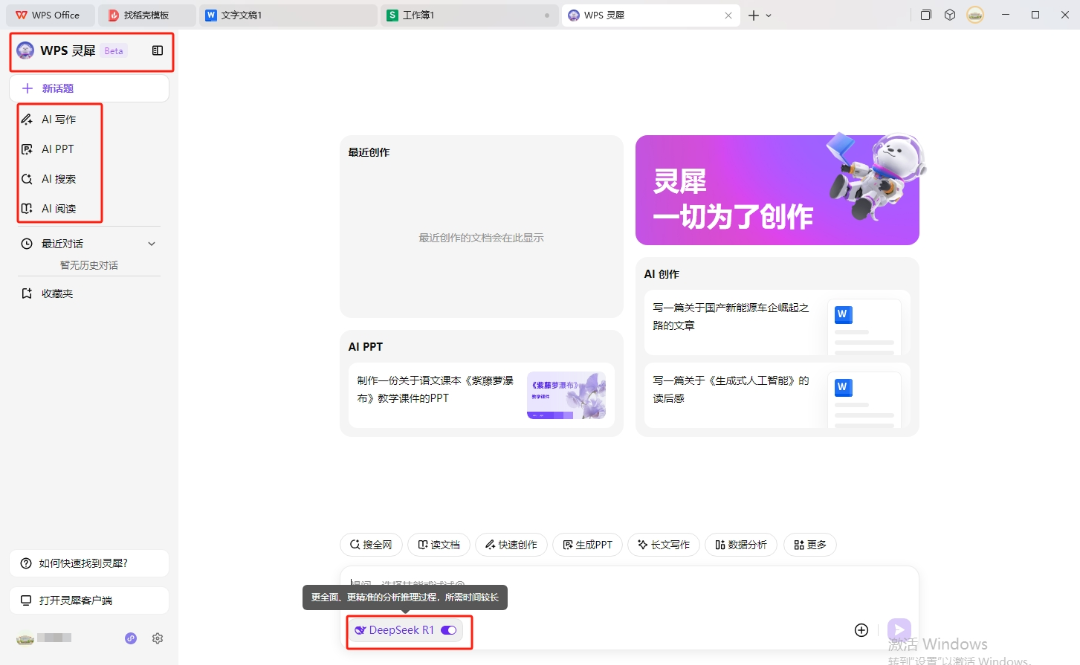Close the WPS 灵犀 tab
This screenshot has width=1080, height=665.
coord(728,15)
